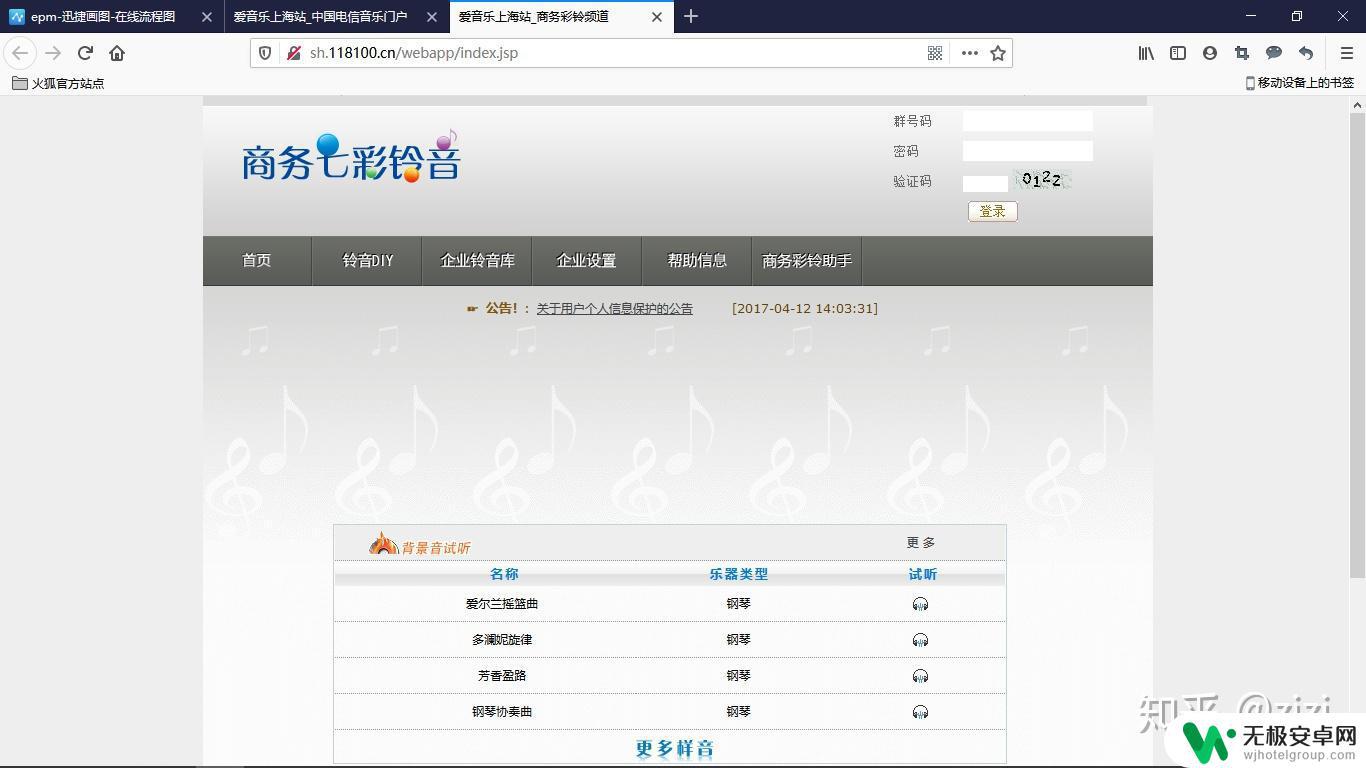Viewport: 1366px width, 768px height.
Task: Click the screenshot crop tool icon
Action: coord(1242,53)
